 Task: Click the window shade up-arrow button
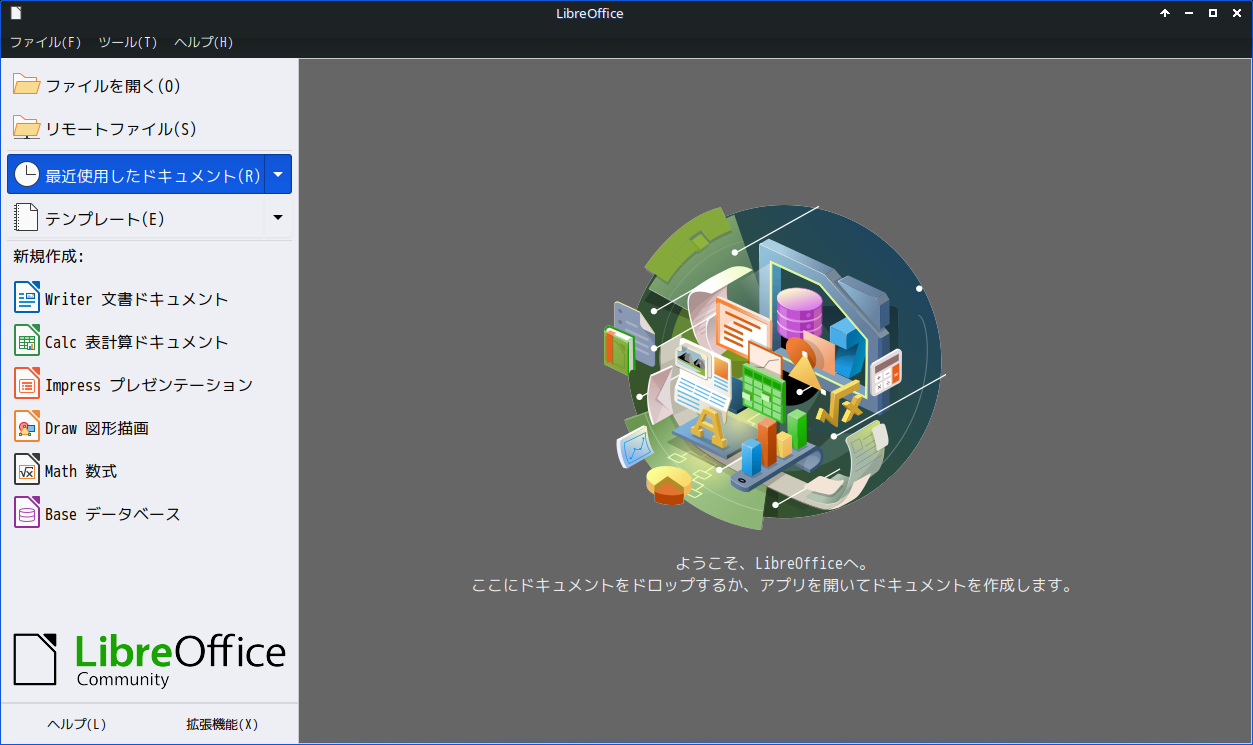pyautogui.click(x=1164, y=13)
